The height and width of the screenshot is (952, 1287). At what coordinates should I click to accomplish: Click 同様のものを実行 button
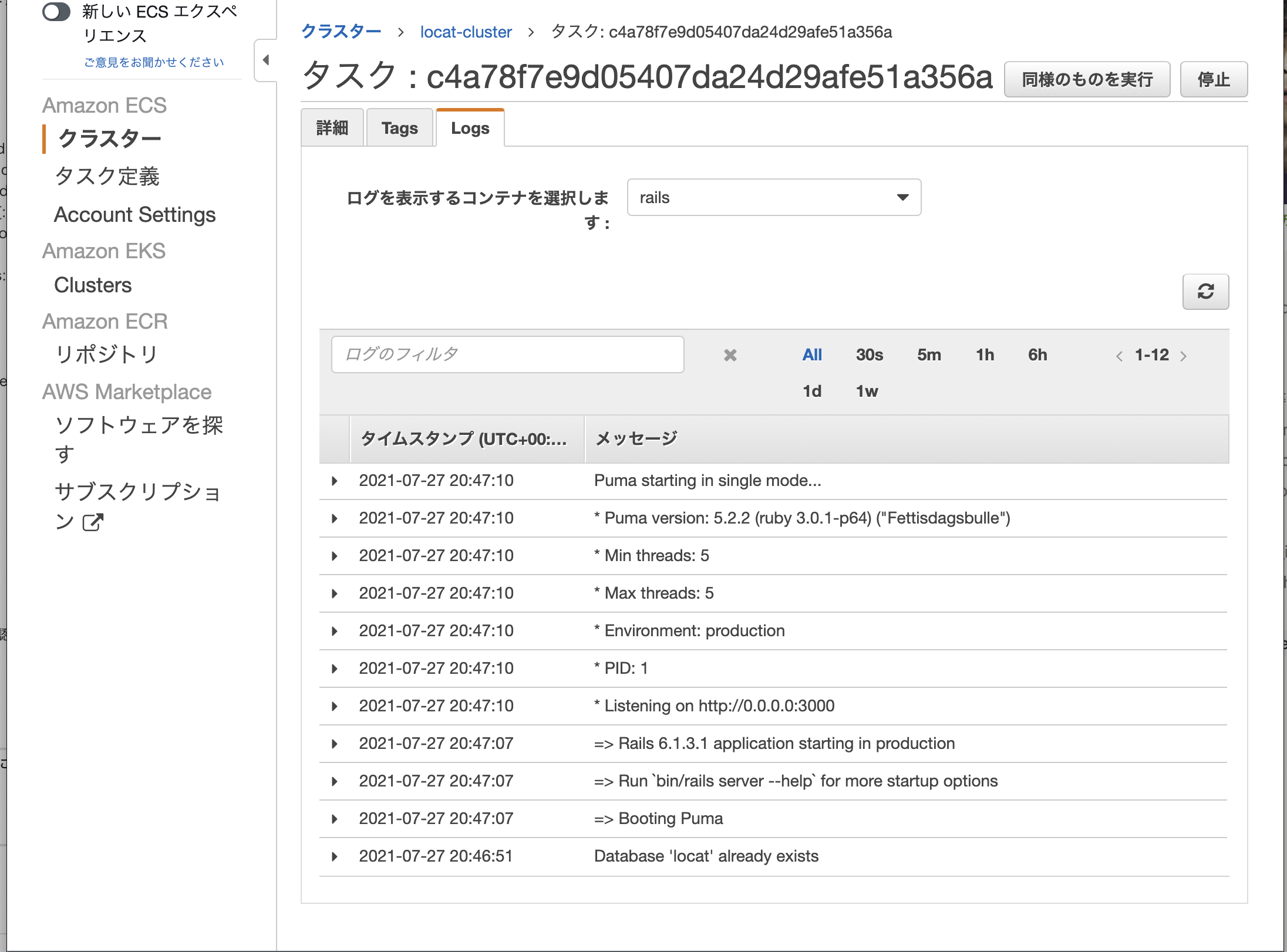(1087, 79)
